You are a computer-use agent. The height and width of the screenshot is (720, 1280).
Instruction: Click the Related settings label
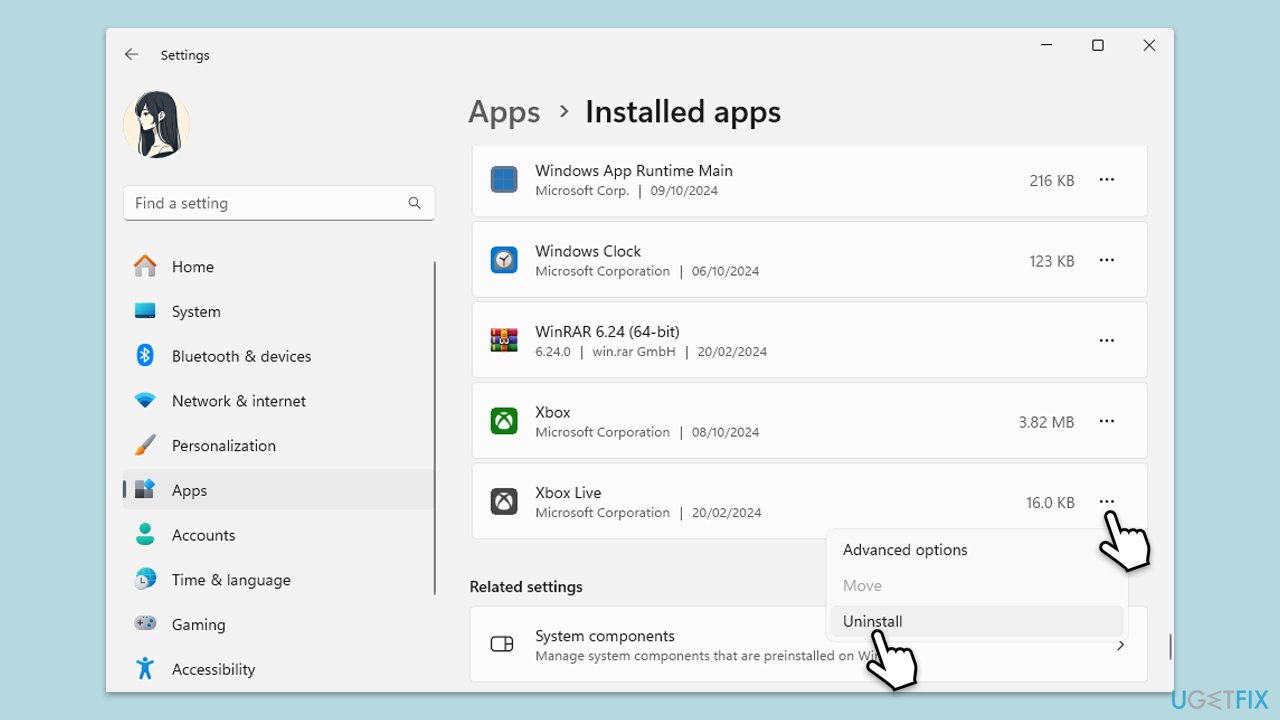[x=526, y=587]
